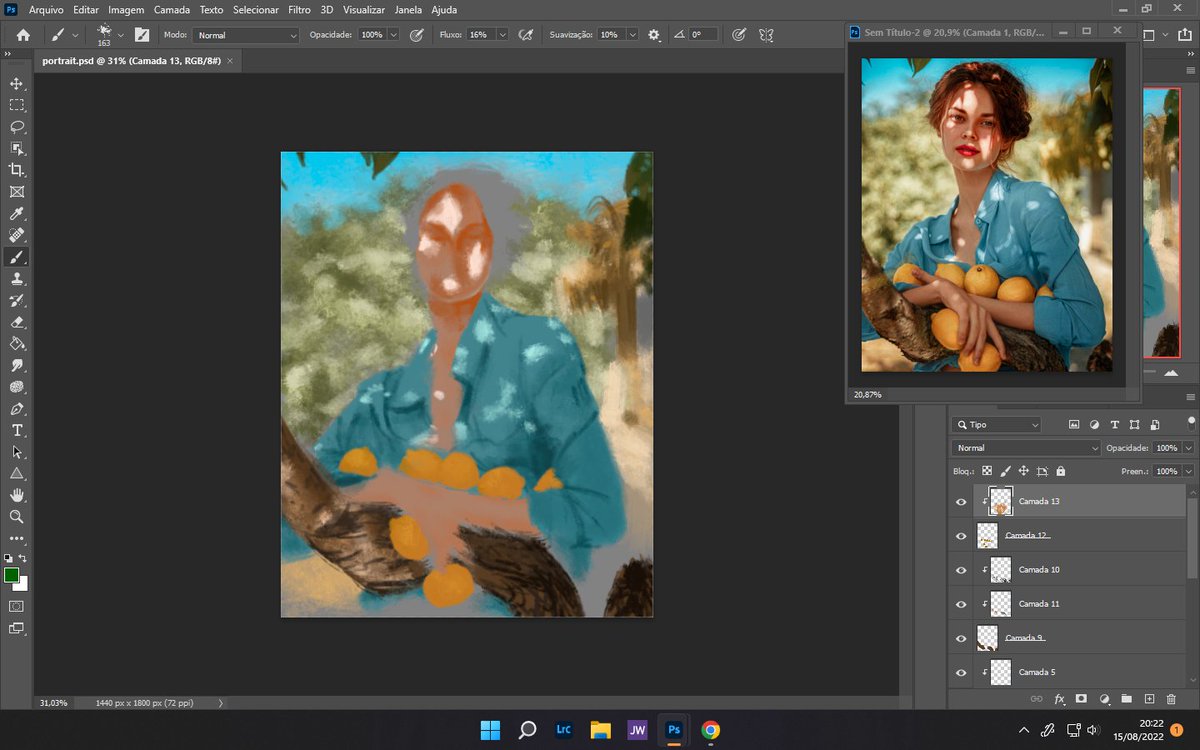Viewport: 1200px width, 750px height.
Task: Pick the Eyedropper tool
Action: tap(16, 213)
